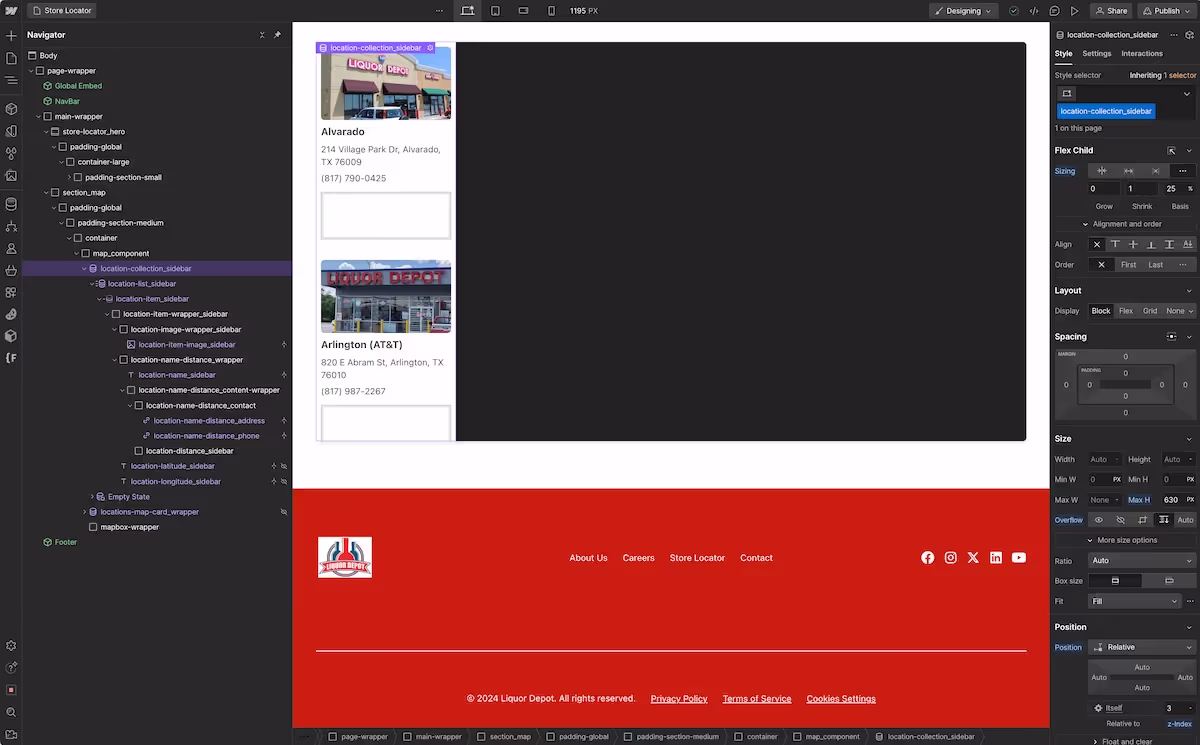
Task: Choose the Shrink if needed sizing icon
Action: [x=1102, y=171]
